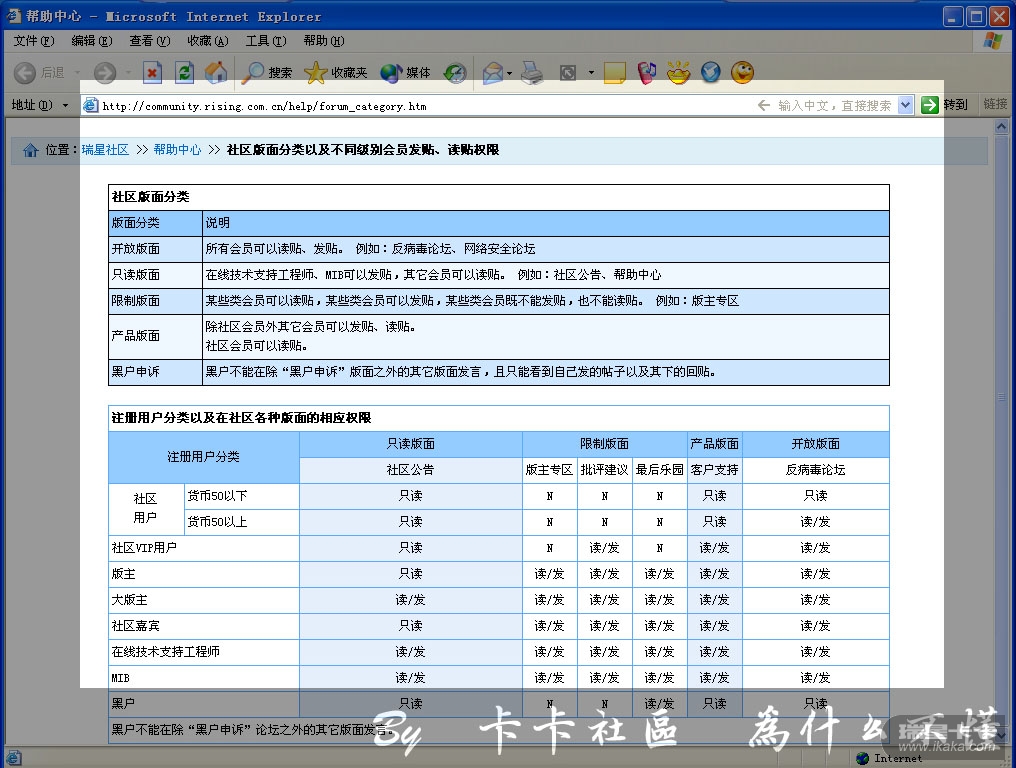Click the vertical page scrollbar
The width and height of the screenshot is (1016, 768).
coord(1001,400)
